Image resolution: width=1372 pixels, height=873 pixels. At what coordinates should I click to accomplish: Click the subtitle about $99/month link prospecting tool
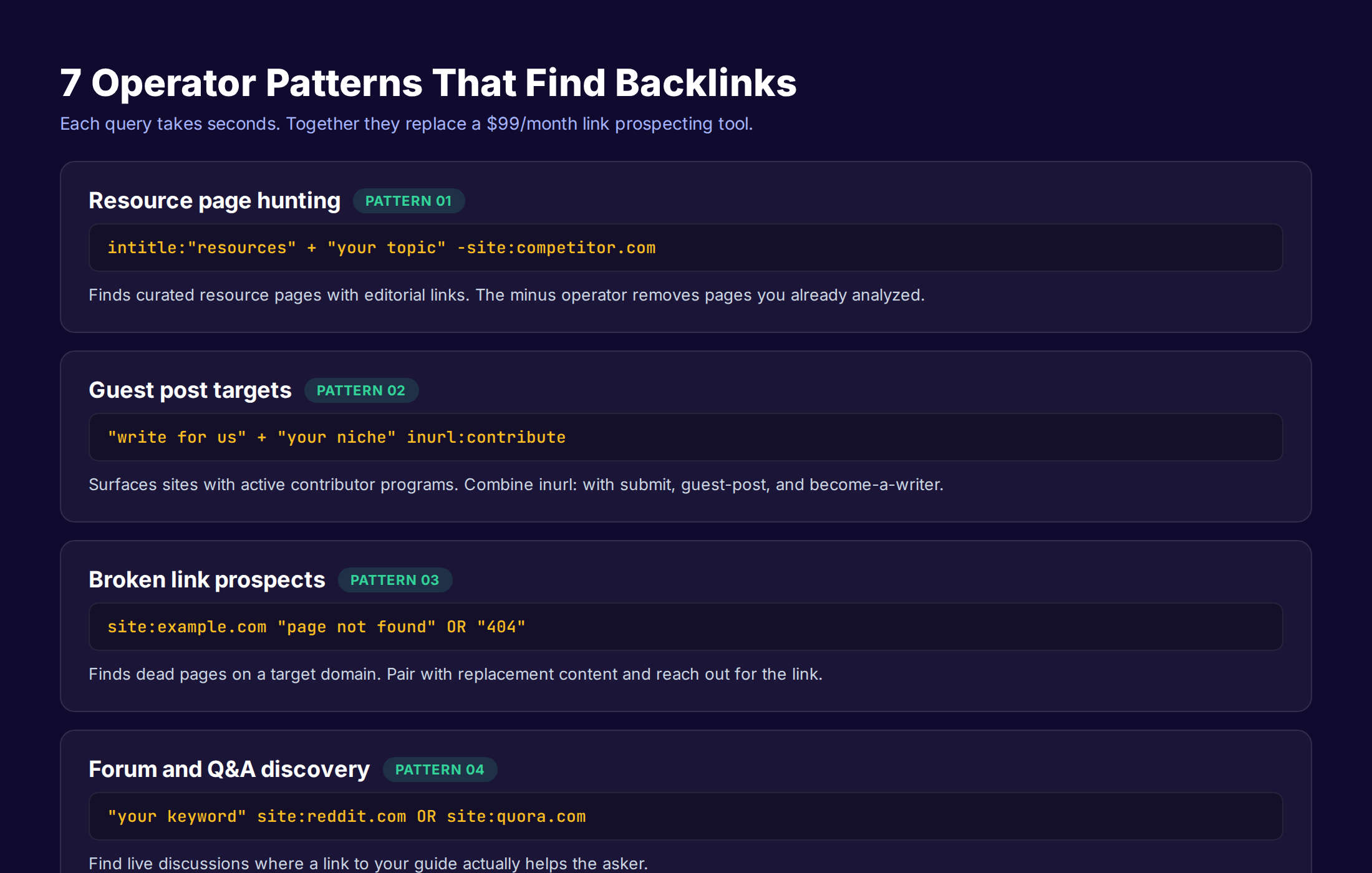[x=406, y=123]
